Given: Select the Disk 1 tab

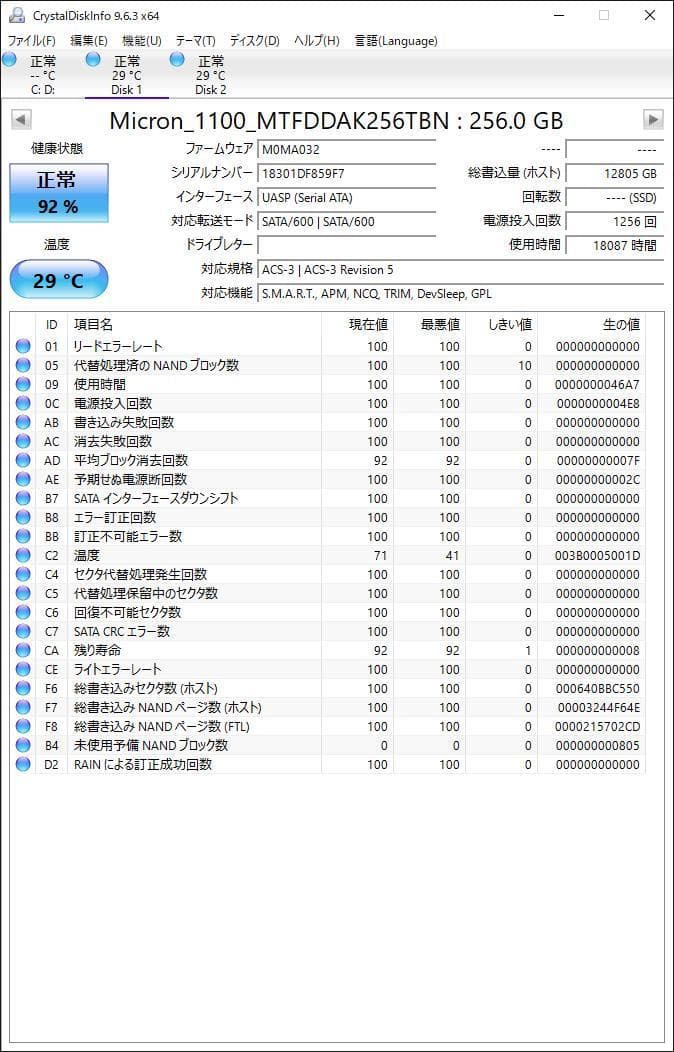Looking at the screenshot, I should coord(126,74).
